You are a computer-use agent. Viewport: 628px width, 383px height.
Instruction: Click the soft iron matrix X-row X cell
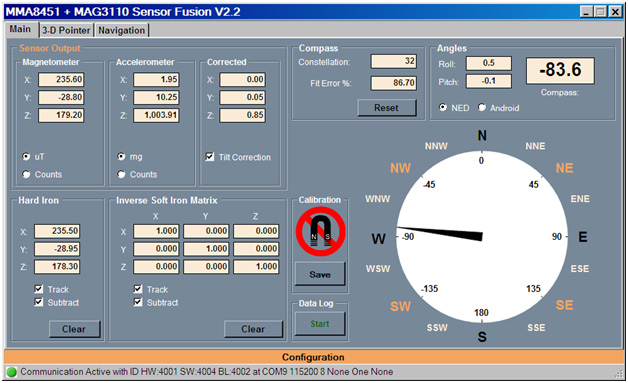click(x=156, y=231)
